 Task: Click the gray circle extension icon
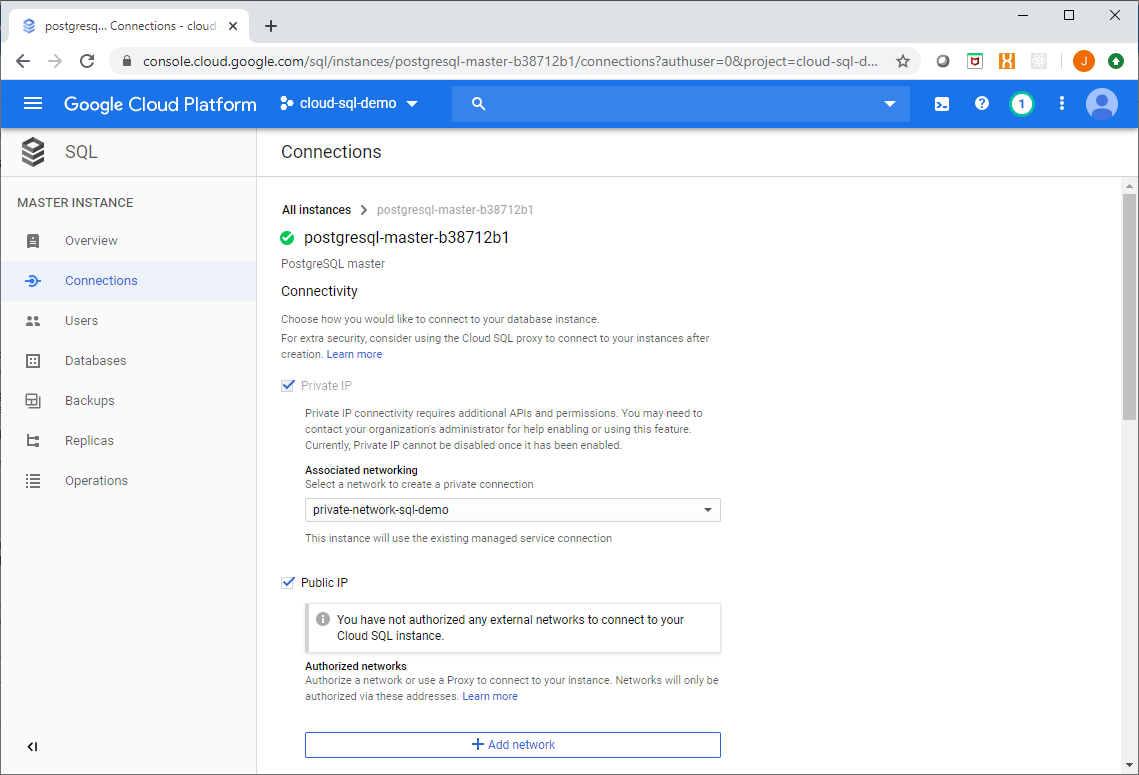coord(943,61)
